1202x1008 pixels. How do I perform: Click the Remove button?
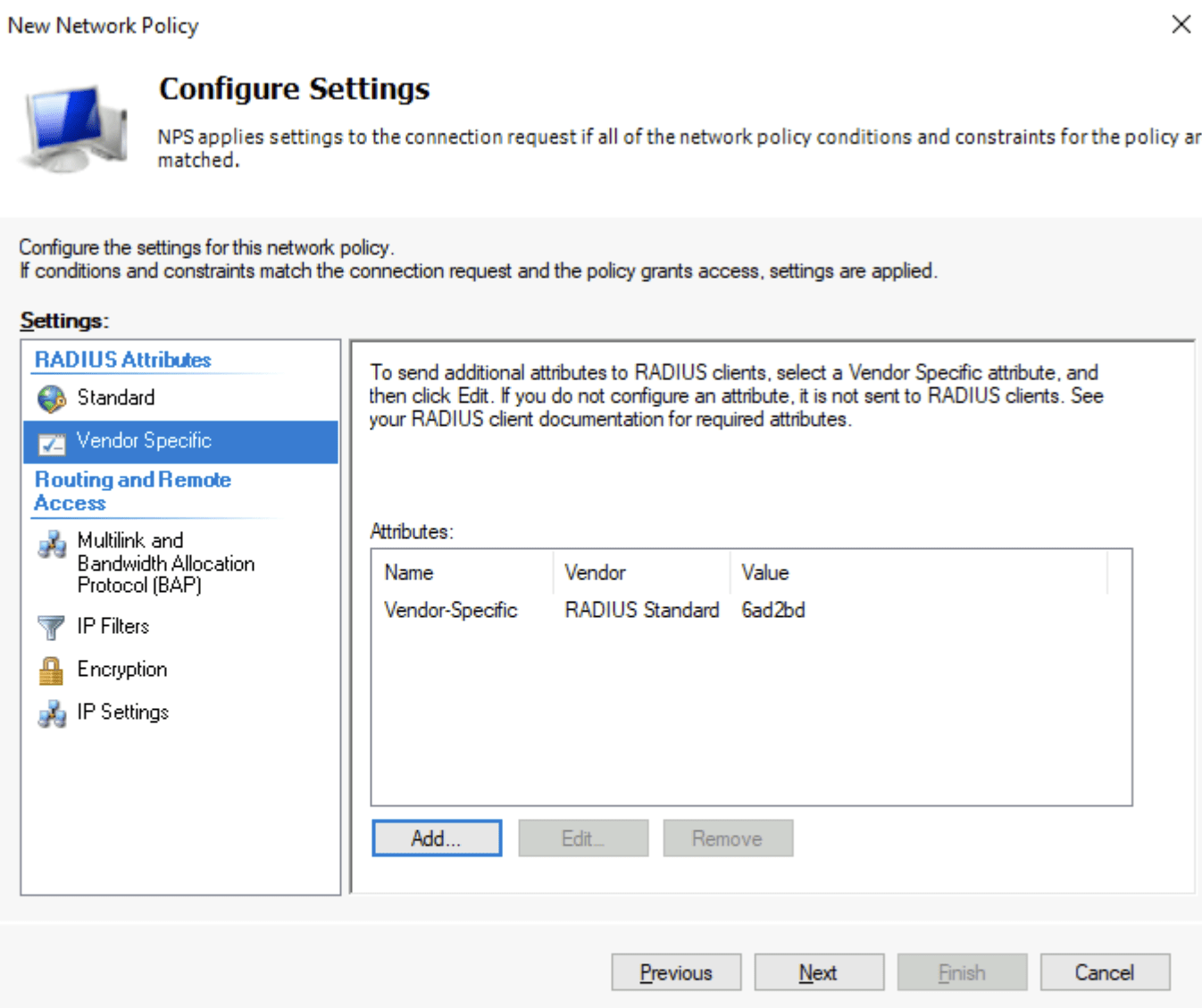pyautogui.click(x=727, y=837)
